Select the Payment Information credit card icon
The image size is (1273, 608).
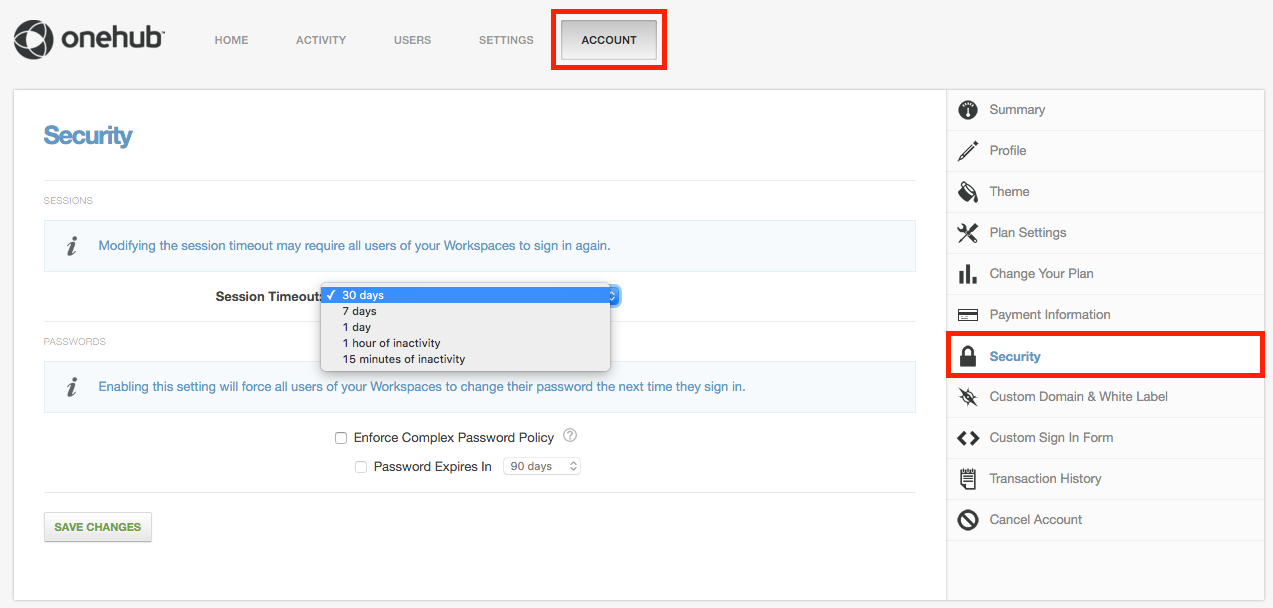tap(968, 314)
